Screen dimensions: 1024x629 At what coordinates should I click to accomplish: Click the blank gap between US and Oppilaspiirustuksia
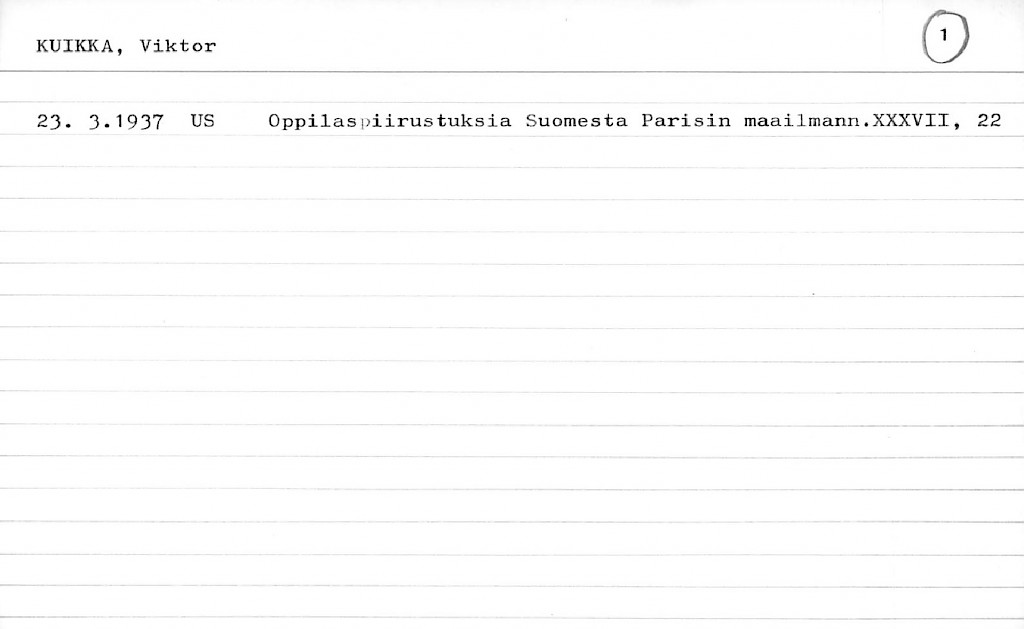click(x=242, y=122)
